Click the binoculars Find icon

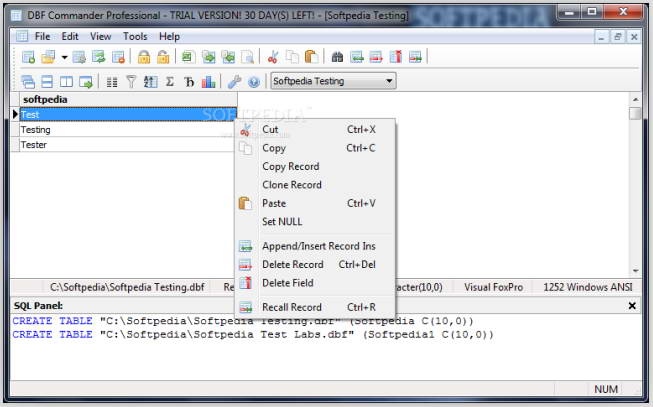pos(337,57)
